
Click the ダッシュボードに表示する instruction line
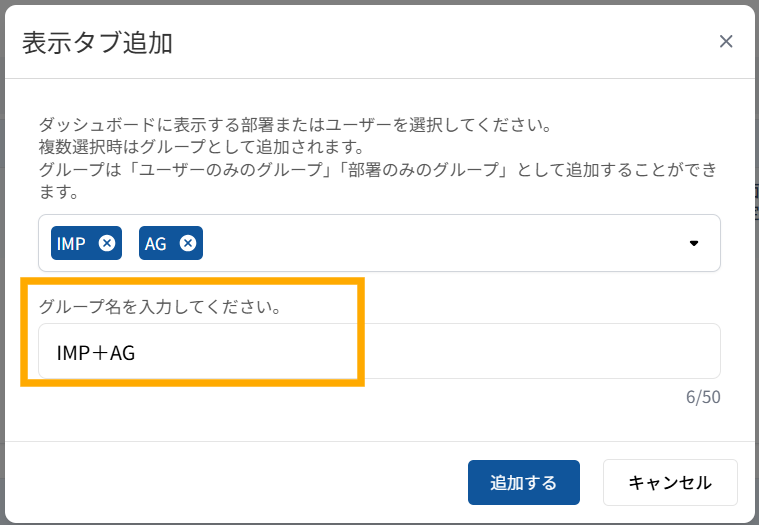click(x=295, y=127)
